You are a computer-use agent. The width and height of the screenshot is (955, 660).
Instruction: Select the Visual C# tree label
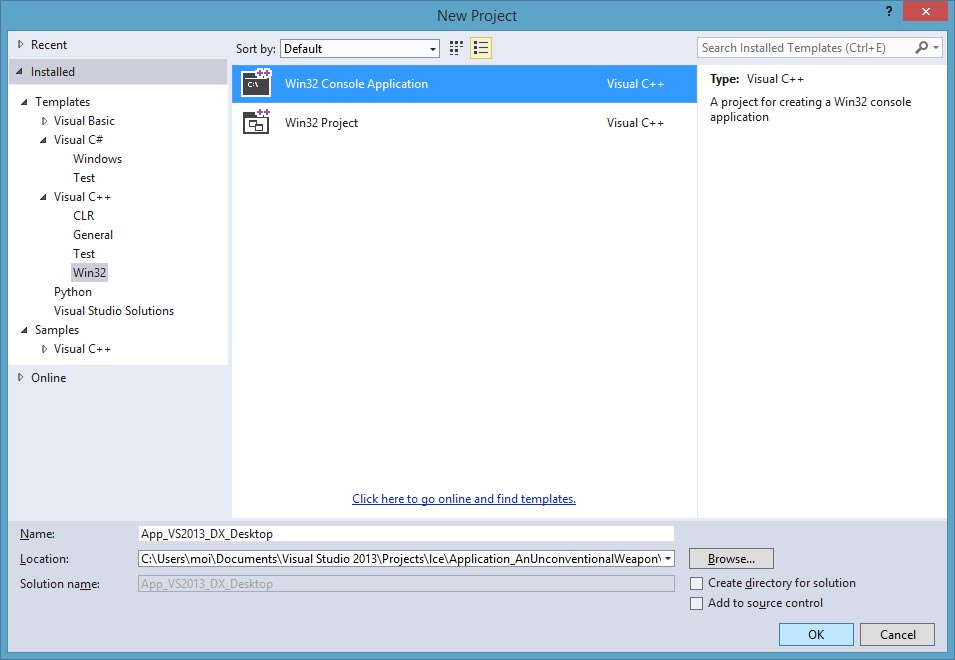pyautogui.click(x=78, y=139)
